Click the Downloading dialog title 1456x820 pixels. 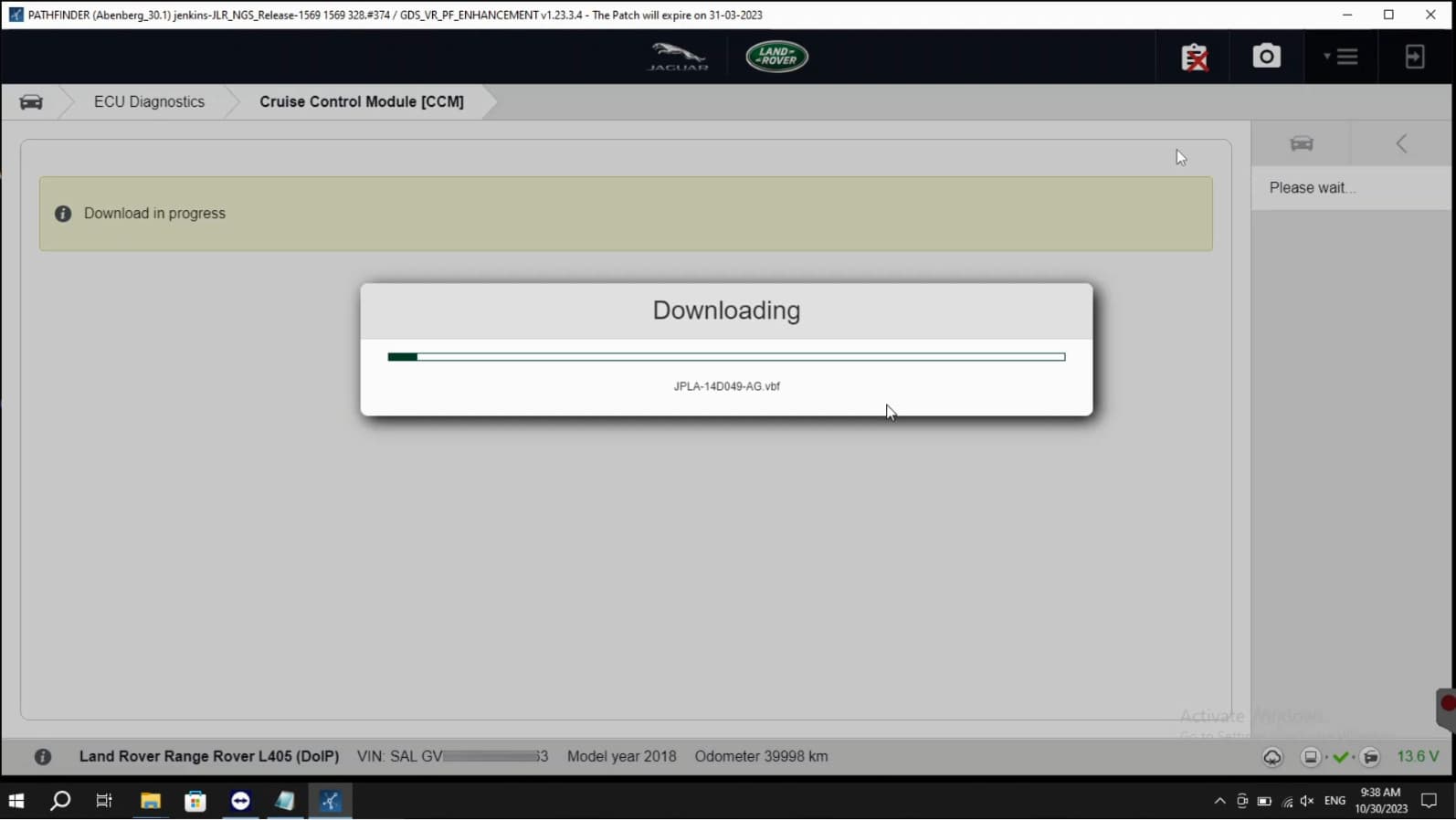(x=726, y=310)
